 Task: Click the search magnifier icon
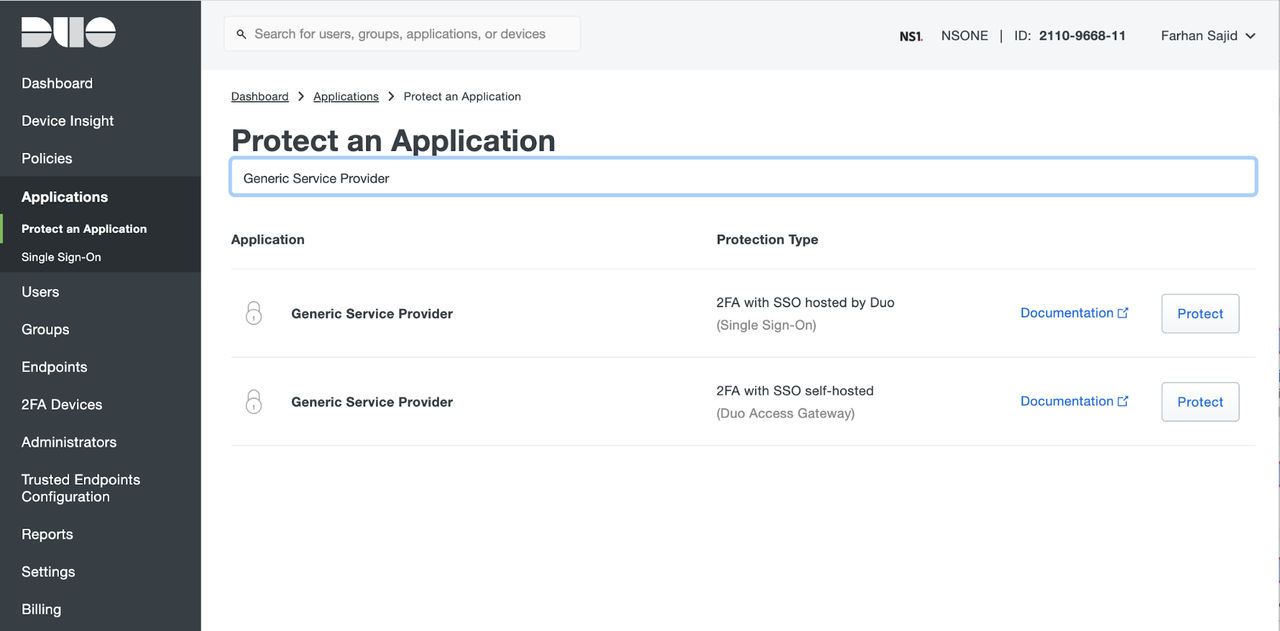tap(241, 34)
